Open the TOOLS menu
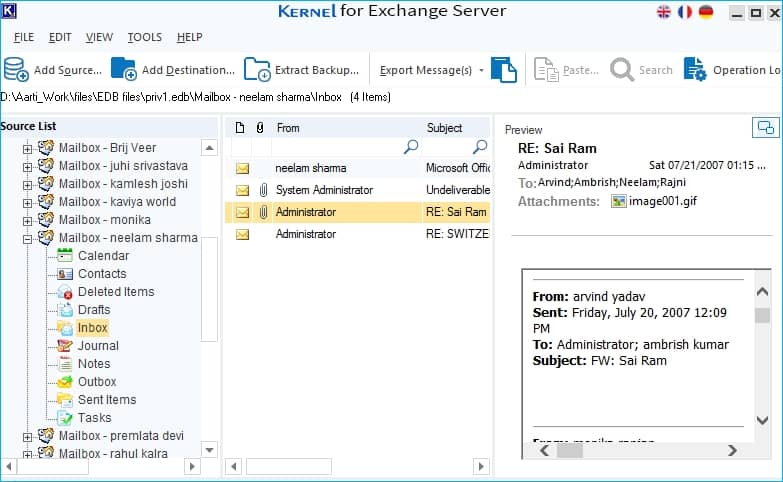 [145, 37]
